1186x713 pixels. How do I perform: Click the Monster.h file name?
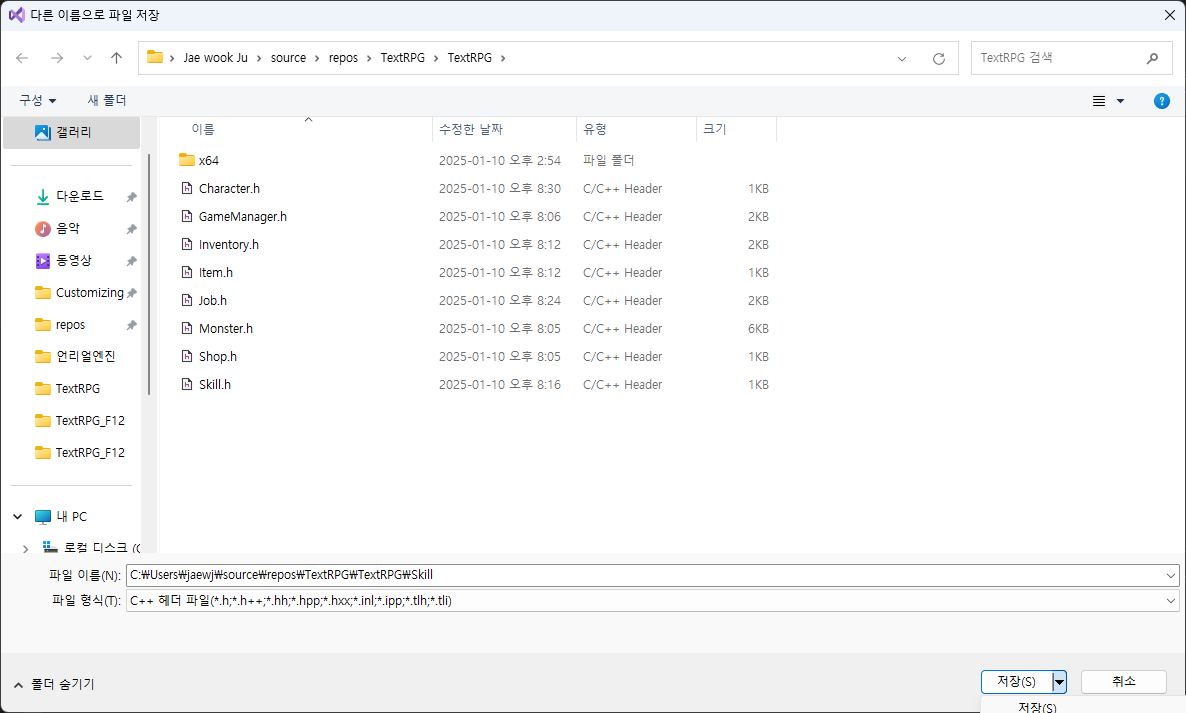click(225, 328)
